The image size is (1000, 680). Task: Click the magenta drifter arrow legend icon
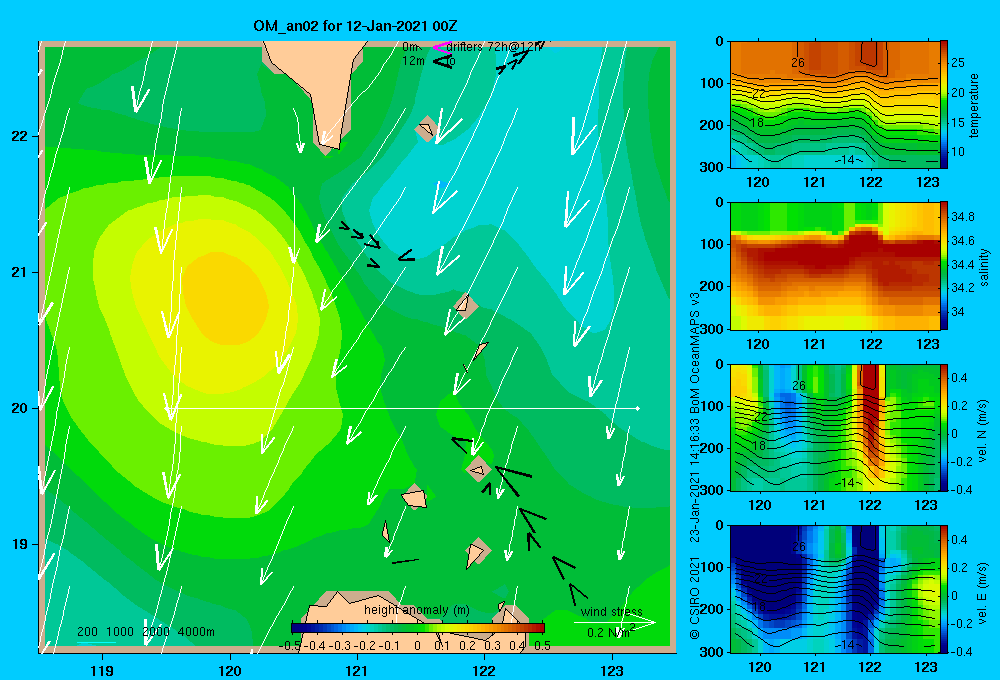tap(441, 47)
